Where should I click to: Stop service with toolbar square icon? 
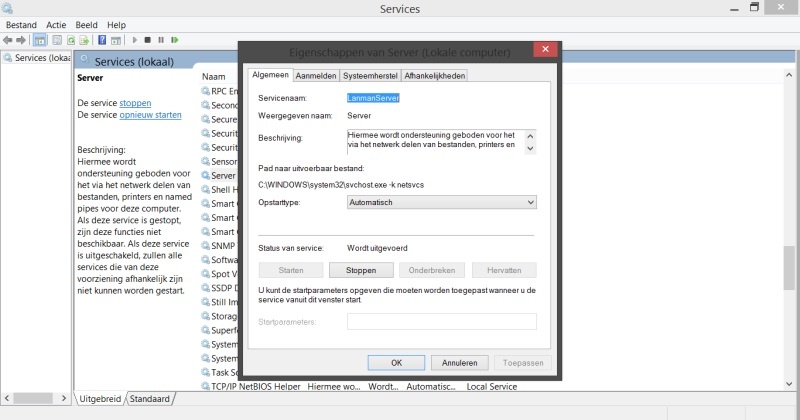coord(147,40)
